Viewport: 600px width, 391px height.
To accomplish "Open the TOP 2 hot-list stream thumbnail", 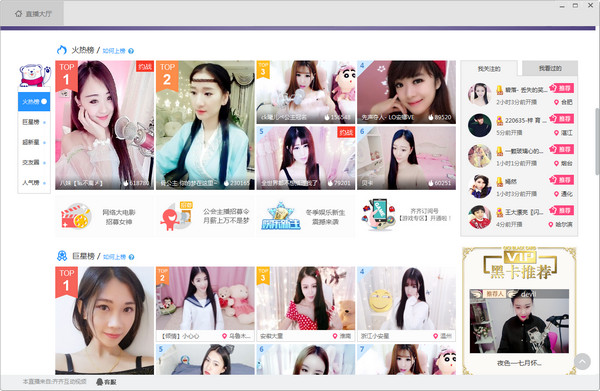I will coord(205,125).
